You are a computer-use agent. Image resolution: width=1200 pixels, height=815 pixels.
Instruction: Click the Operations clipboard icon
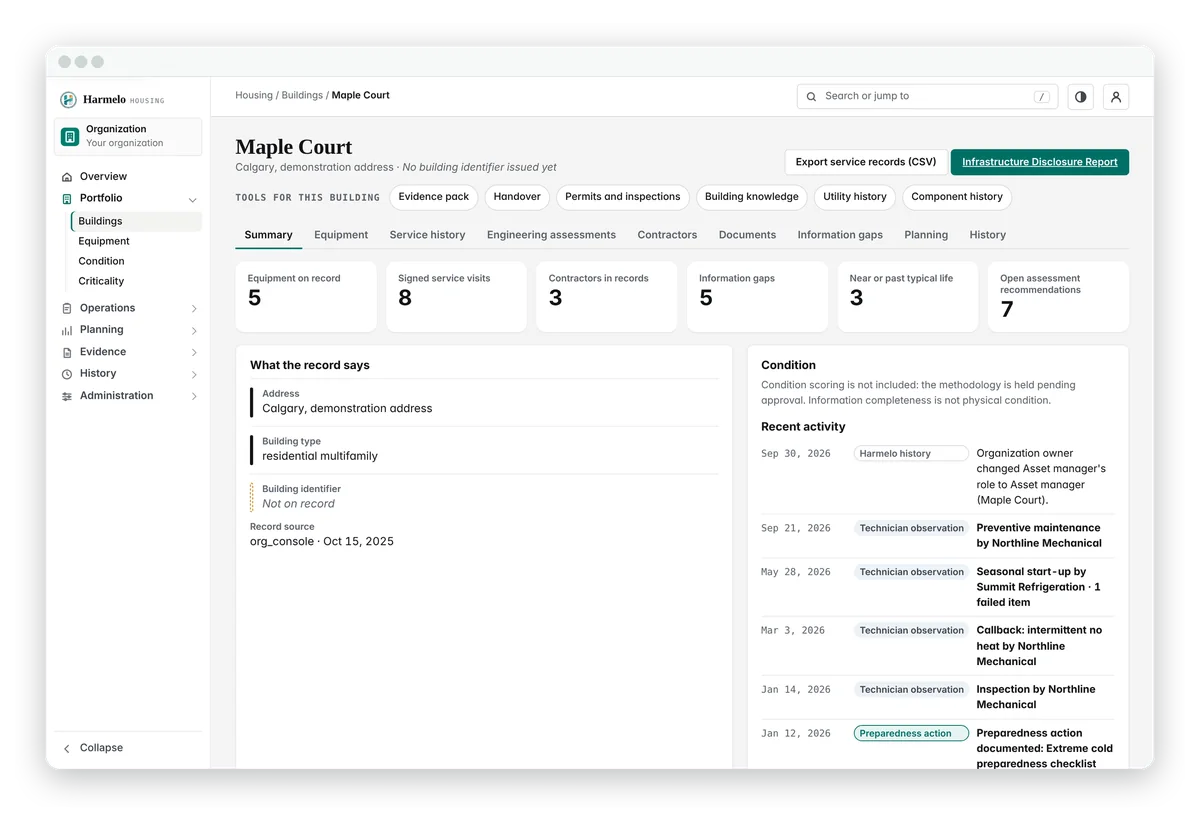click(67, 308)
